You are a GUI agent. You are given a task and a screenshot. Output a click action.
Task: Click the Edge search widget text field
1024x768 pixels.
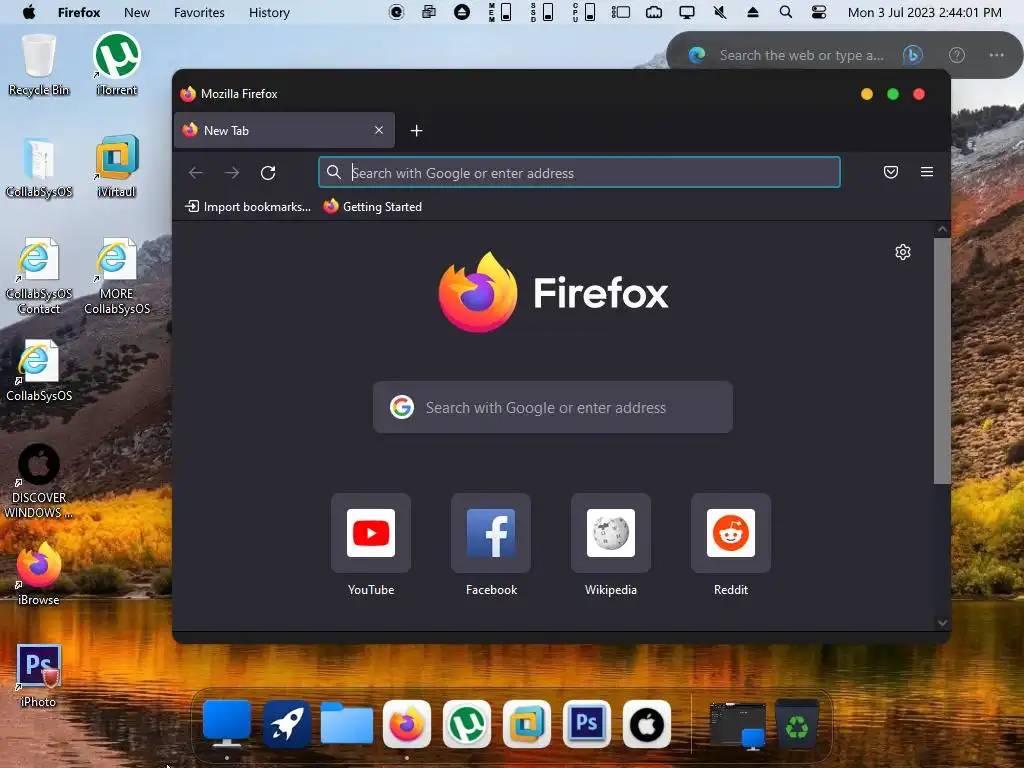point(801,56)
